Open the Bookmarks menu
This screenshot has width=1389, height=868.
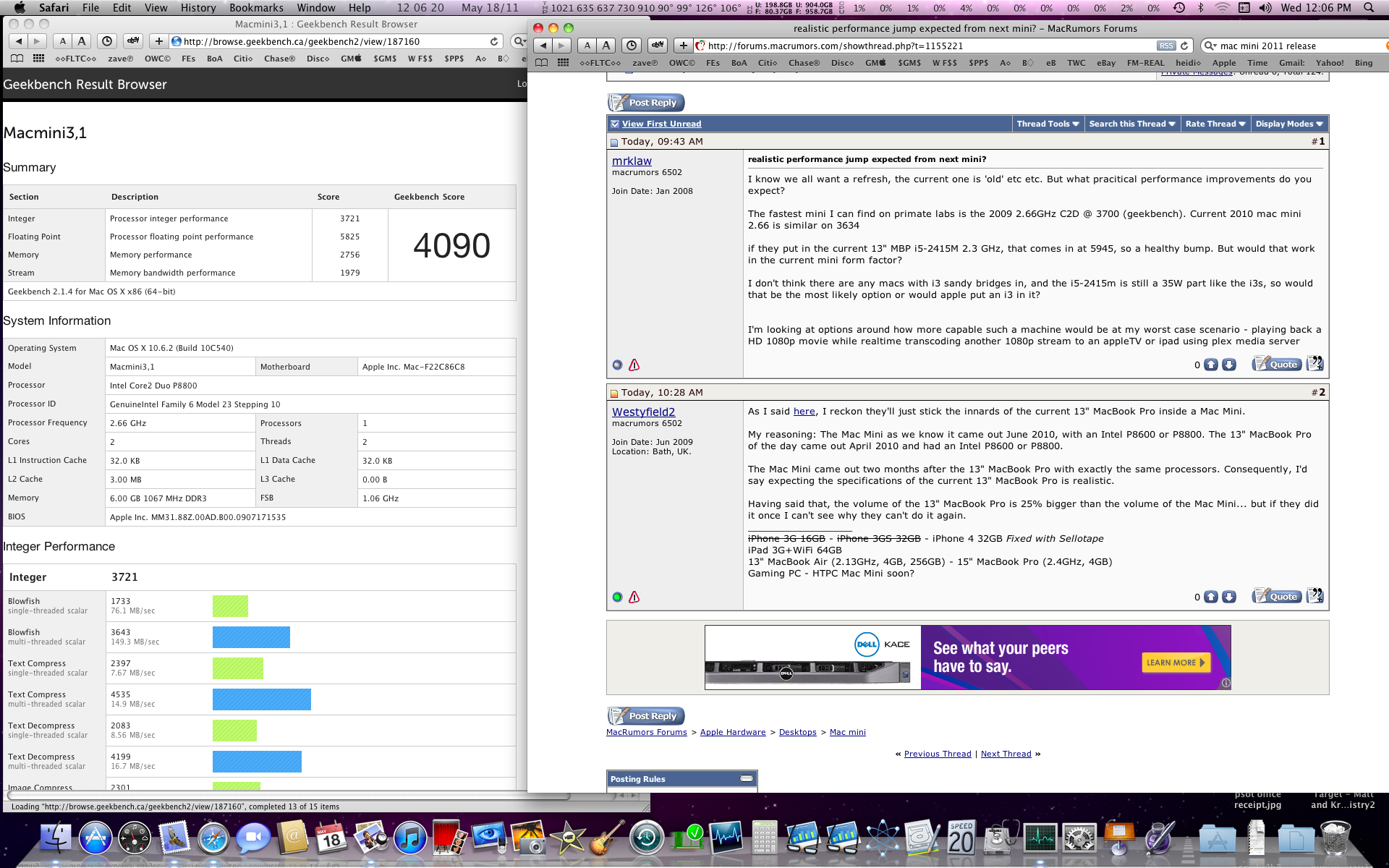click(256, 8)
